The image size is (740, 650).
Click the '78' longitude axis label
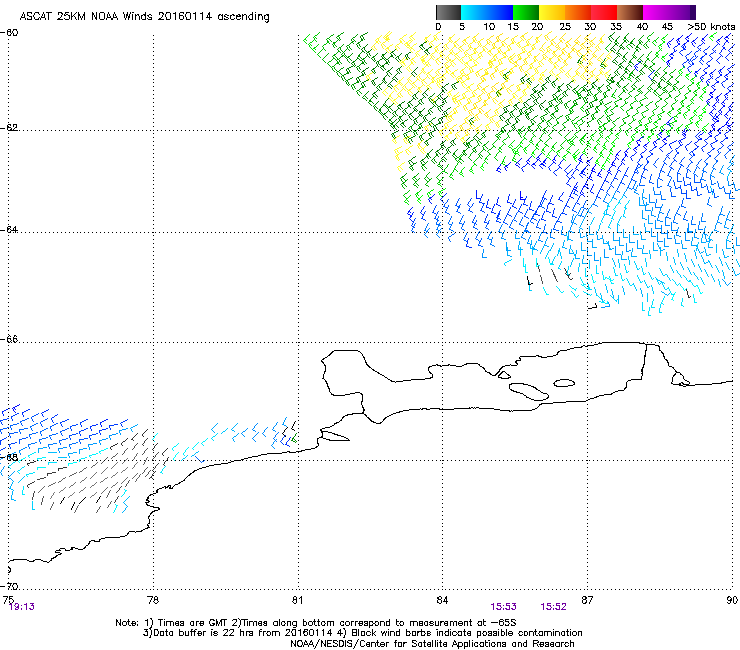click(153, 600)
